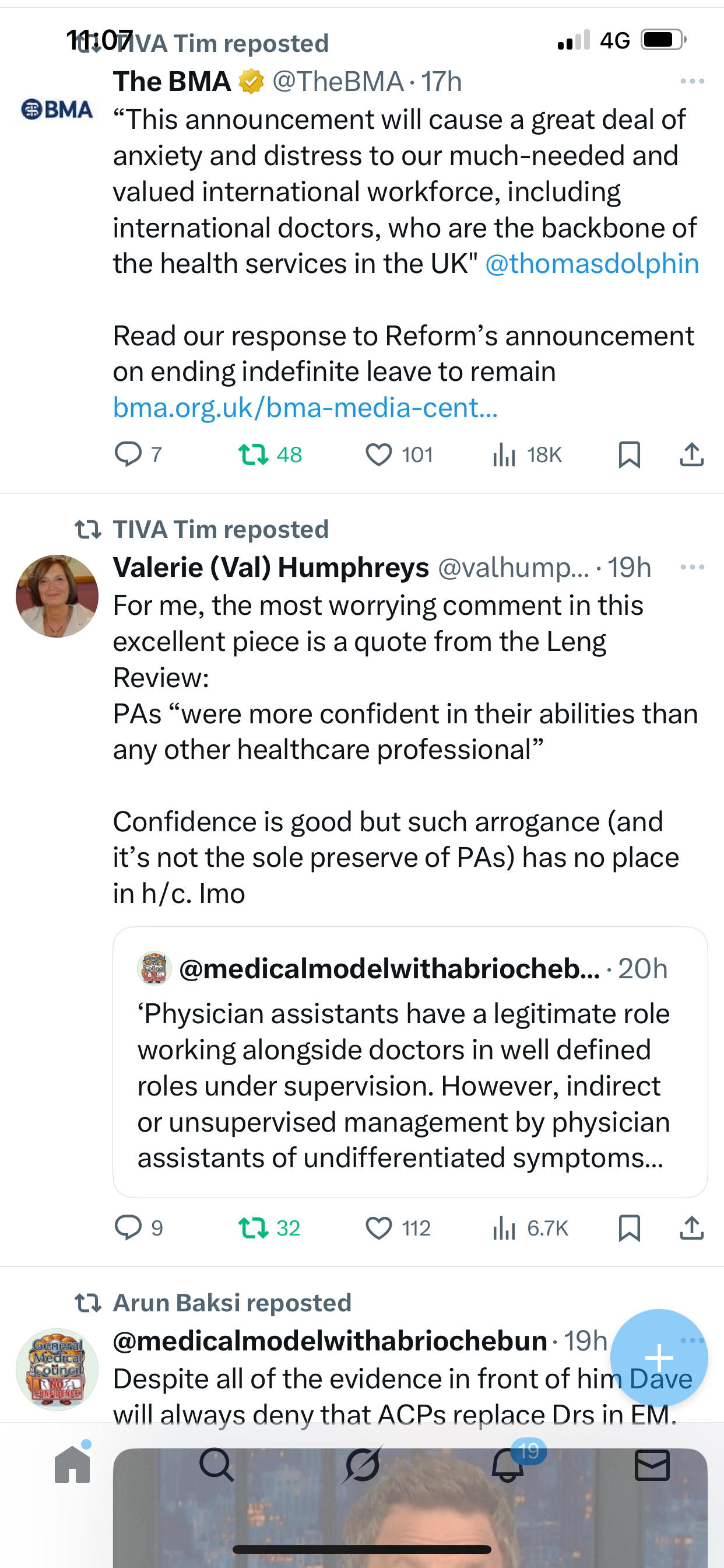Share Valerie Humphreys post
Viewport: 724px width, 1568px height.
click(692, 1228)
